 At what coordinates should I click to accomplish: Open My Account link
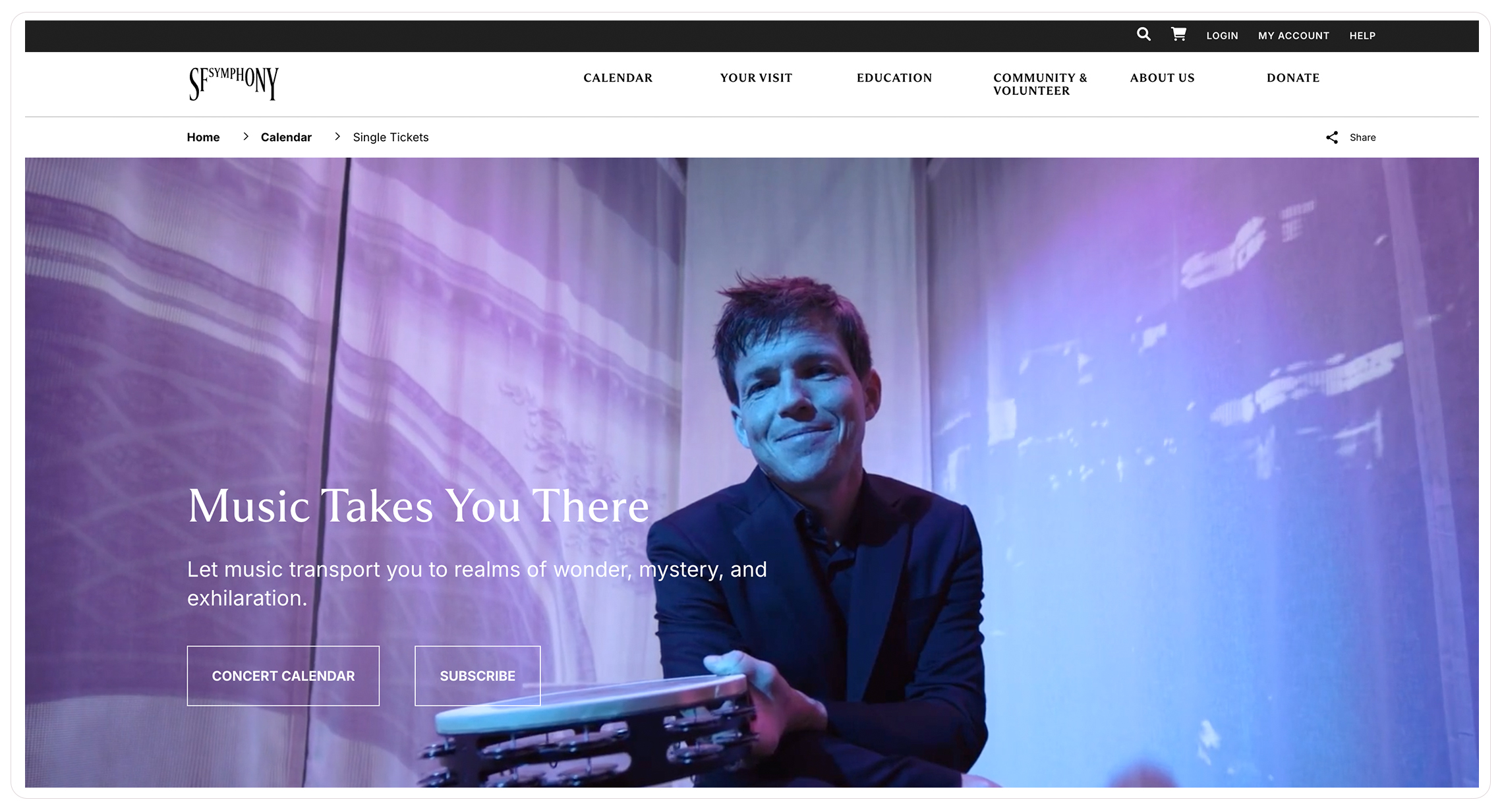(x=1293, y=36)
